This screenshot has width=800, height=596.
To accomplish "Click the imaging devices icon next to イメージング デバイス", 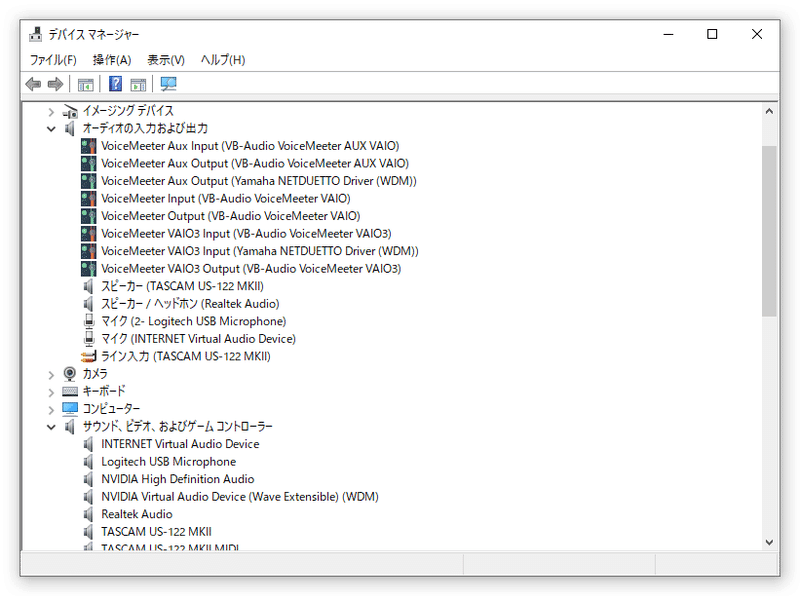I will click(x=70, y=111).
